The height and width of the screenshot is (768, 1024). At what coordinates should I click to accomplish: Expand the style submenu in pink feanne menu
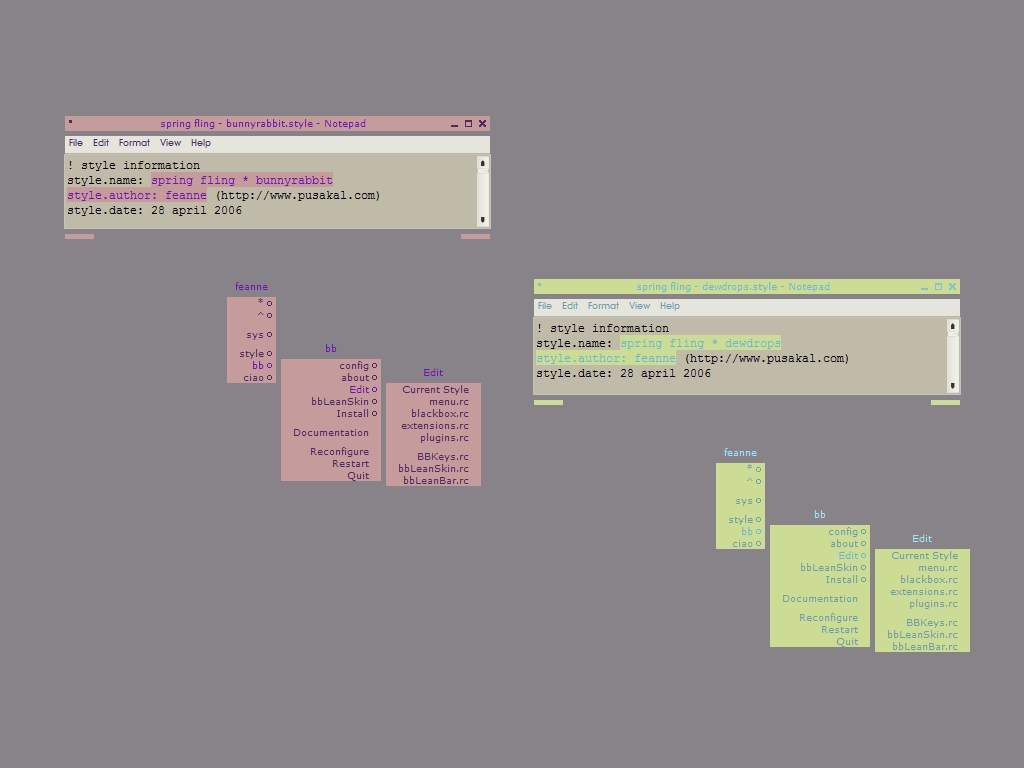(252, 354)
